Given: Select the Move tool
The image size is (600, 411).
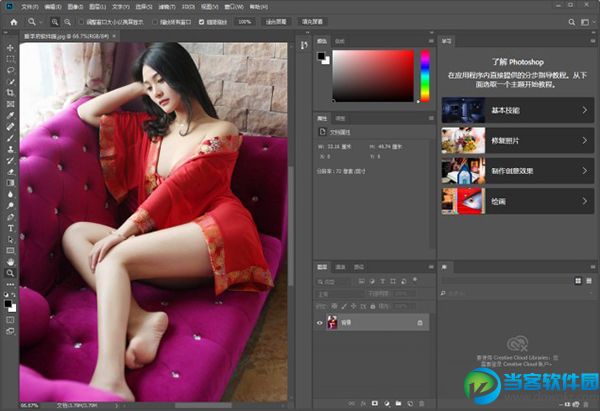Looking at the screenshot, I should point(10,47).
